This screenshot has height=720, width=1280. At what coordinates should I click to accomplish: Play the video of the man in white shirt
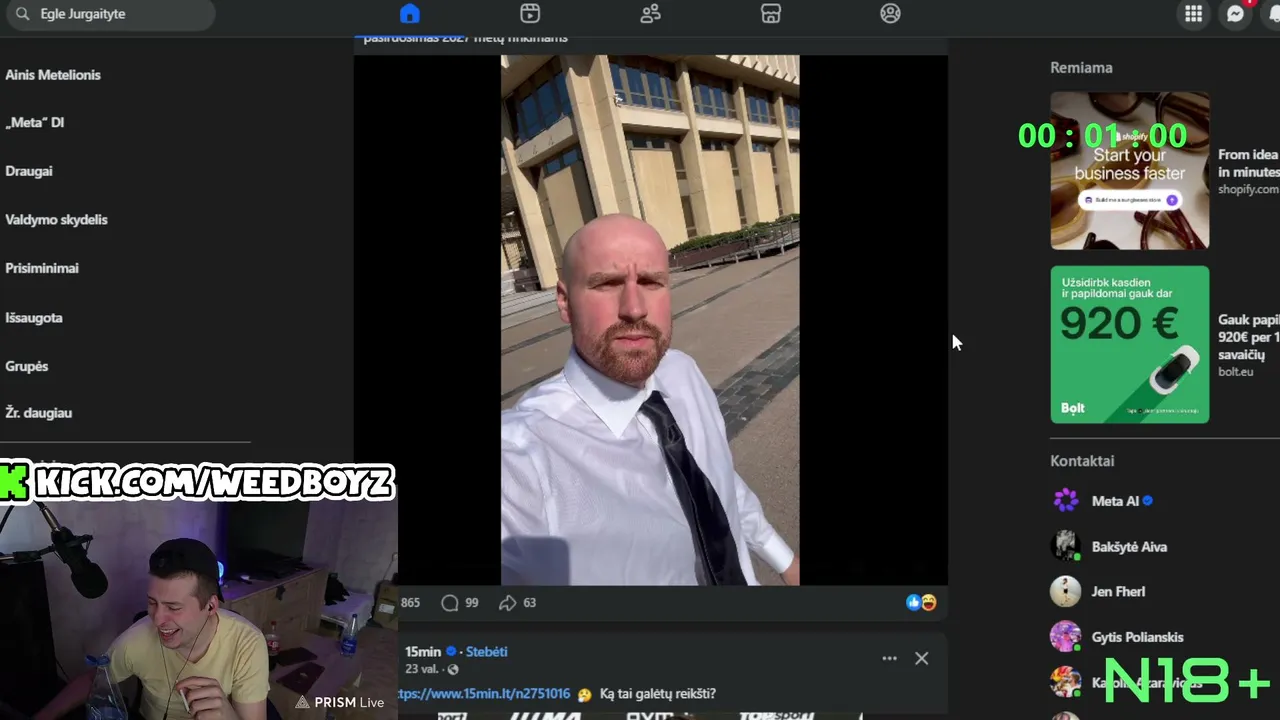650,320
